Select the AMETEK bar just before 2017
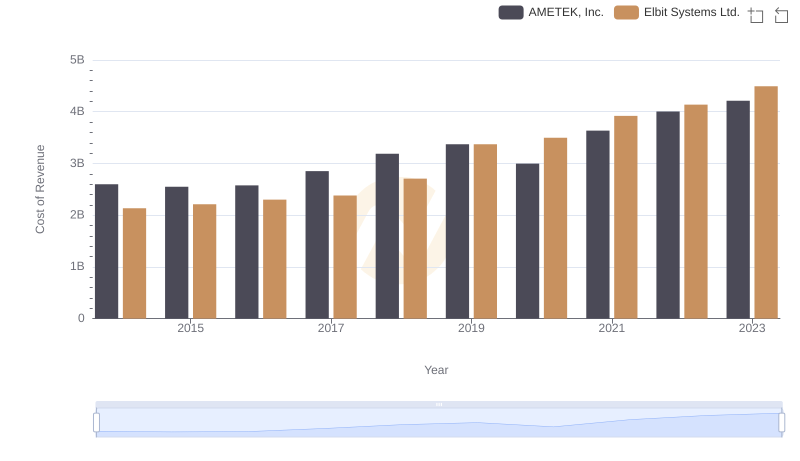 (x=317, y=245)
